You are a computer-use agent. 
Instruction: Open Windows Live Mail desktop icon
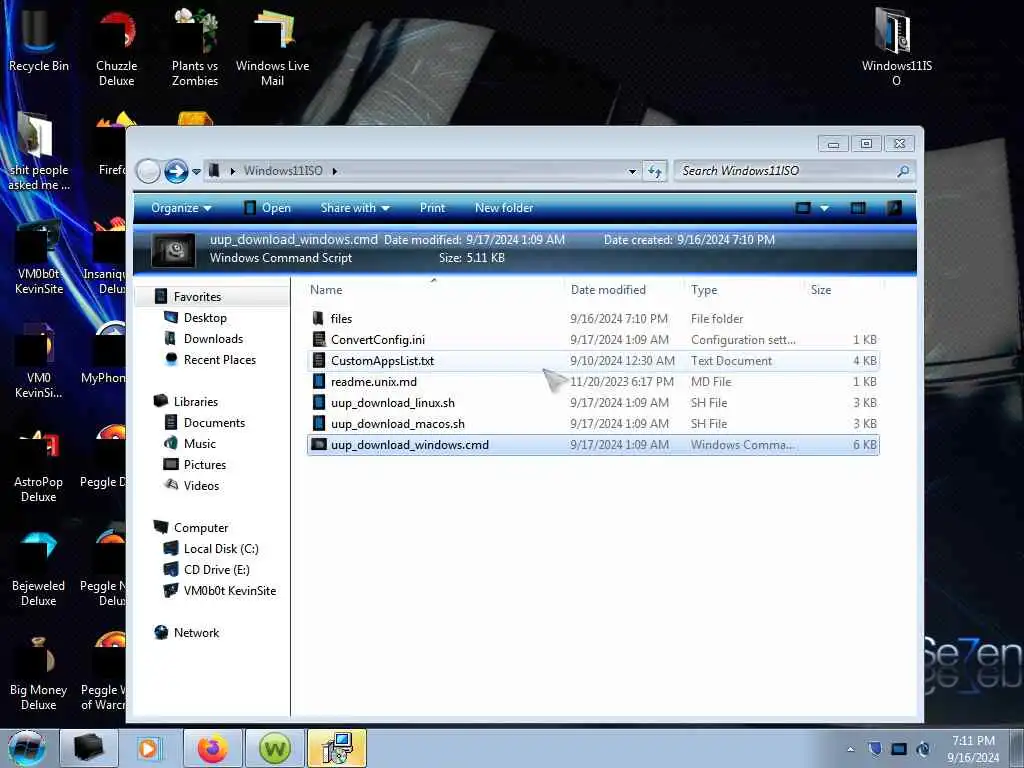(x=272, y=48)
